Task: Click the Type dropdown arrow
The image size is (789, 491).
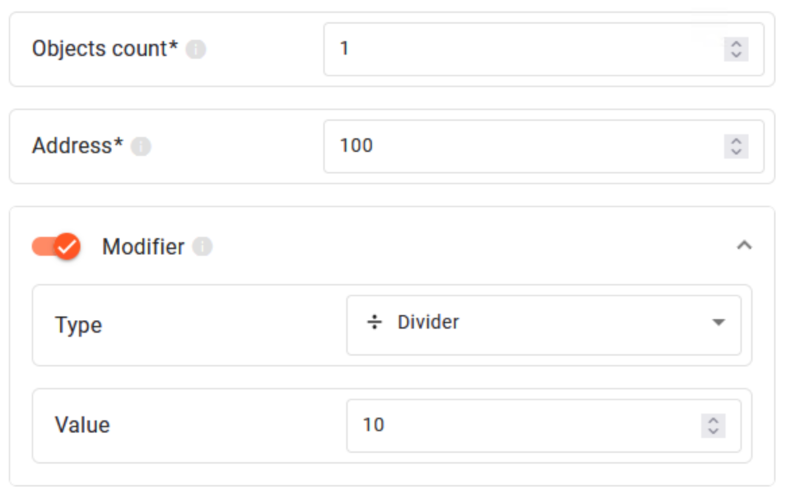Action: [x=718, y=323]
